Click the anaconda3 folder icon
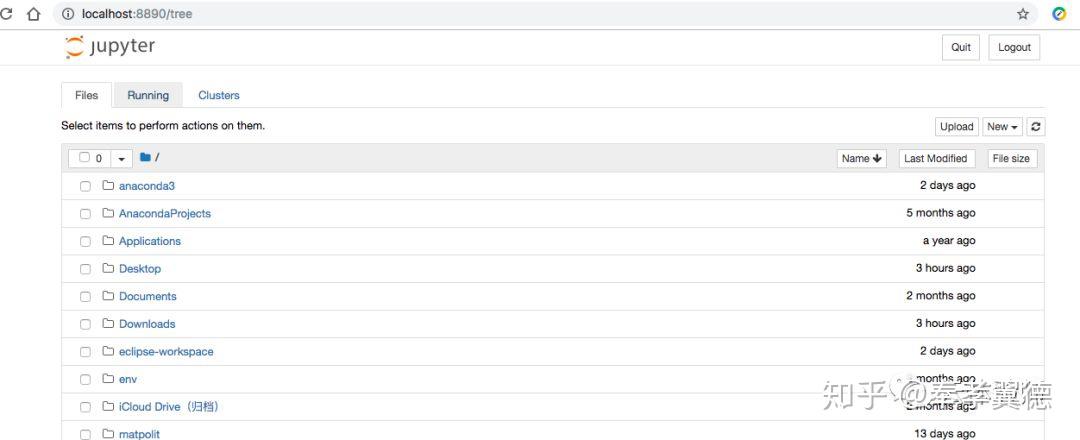This screenshot has height=440, width=1080. pyautogui.click(x=108, y=186)
